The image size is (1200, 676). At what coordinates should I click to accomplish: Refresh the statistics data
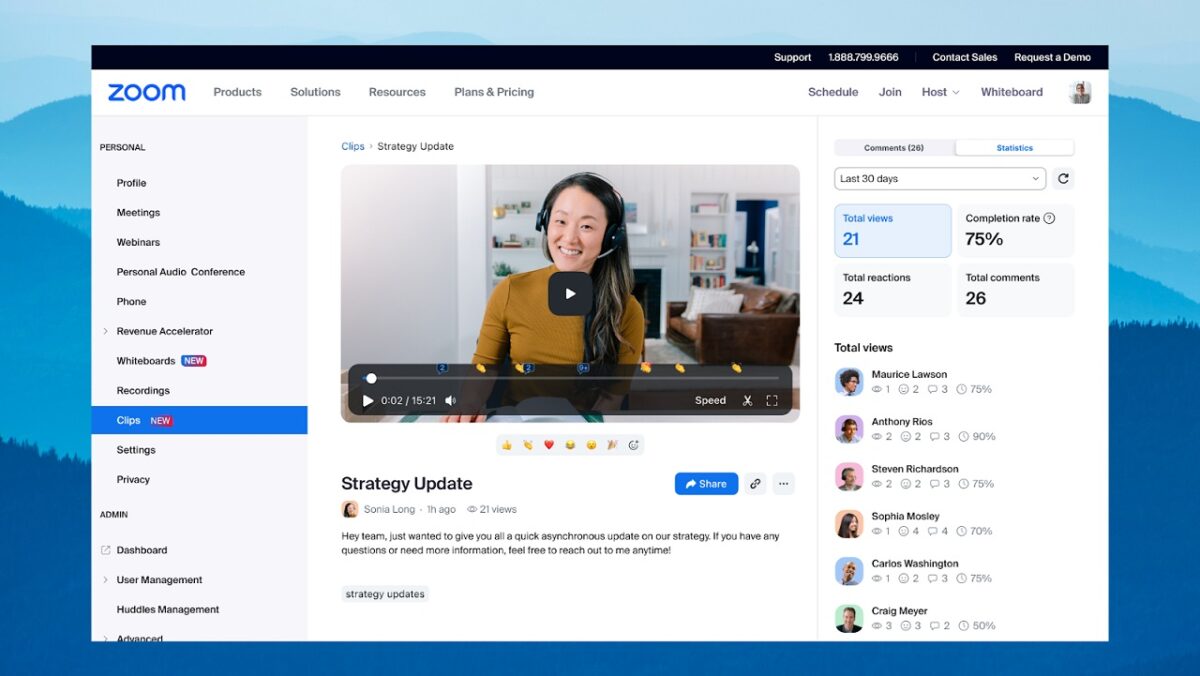tap(1063, 178)
